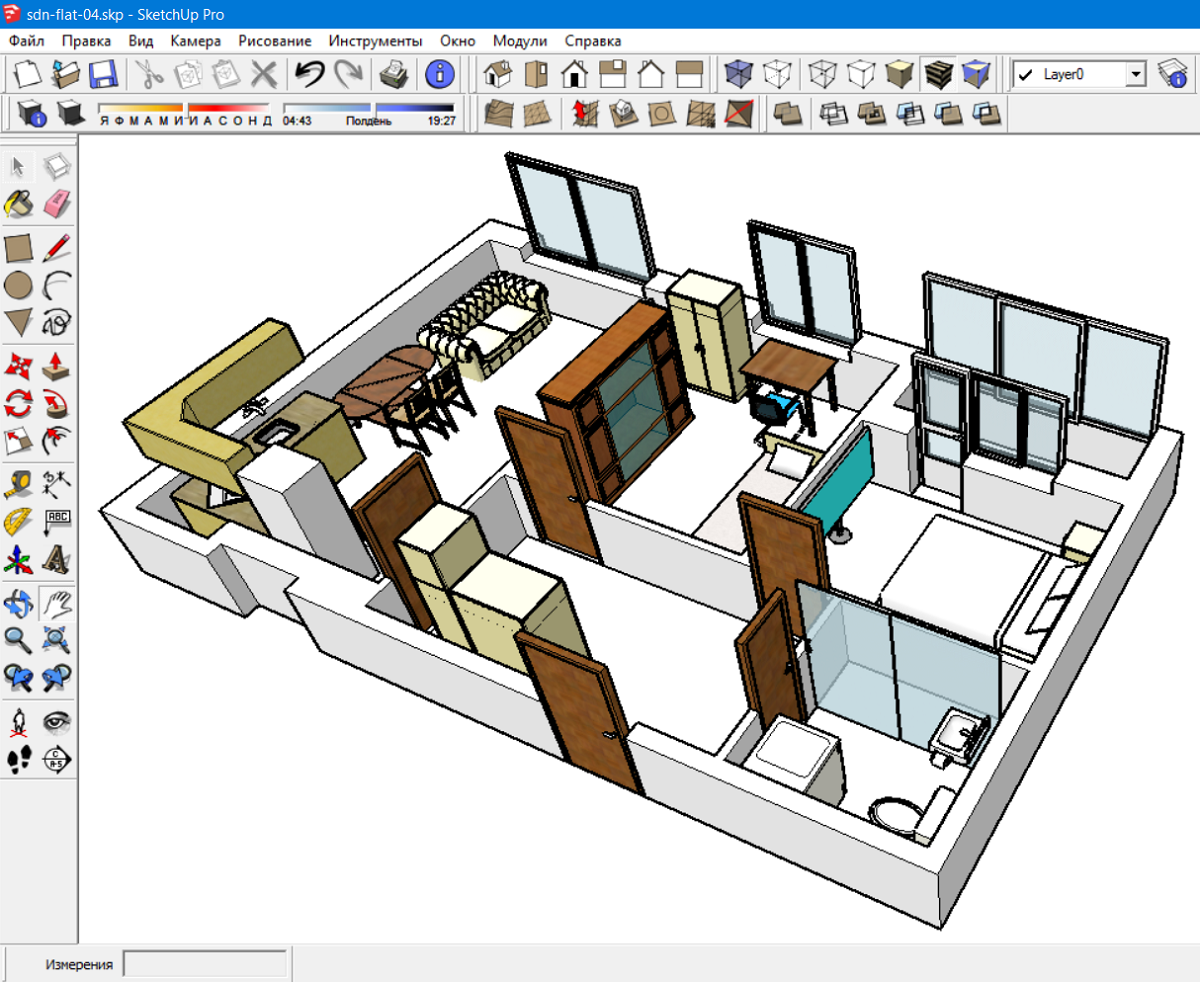Toggle shadows display on or off

69,113
